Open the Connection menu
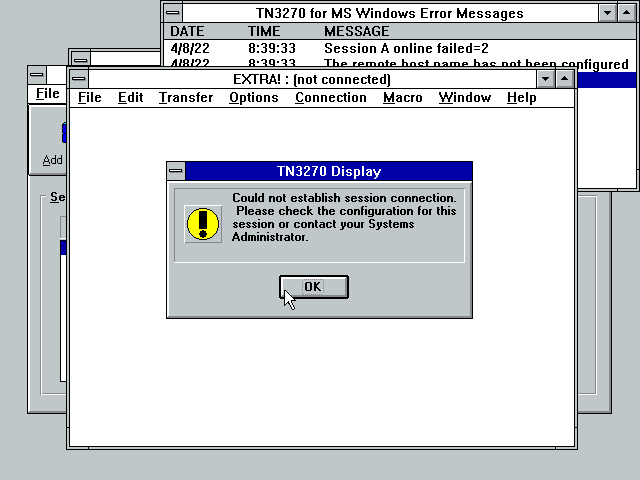Screen dimensions: 640x480 click(331, 98)
